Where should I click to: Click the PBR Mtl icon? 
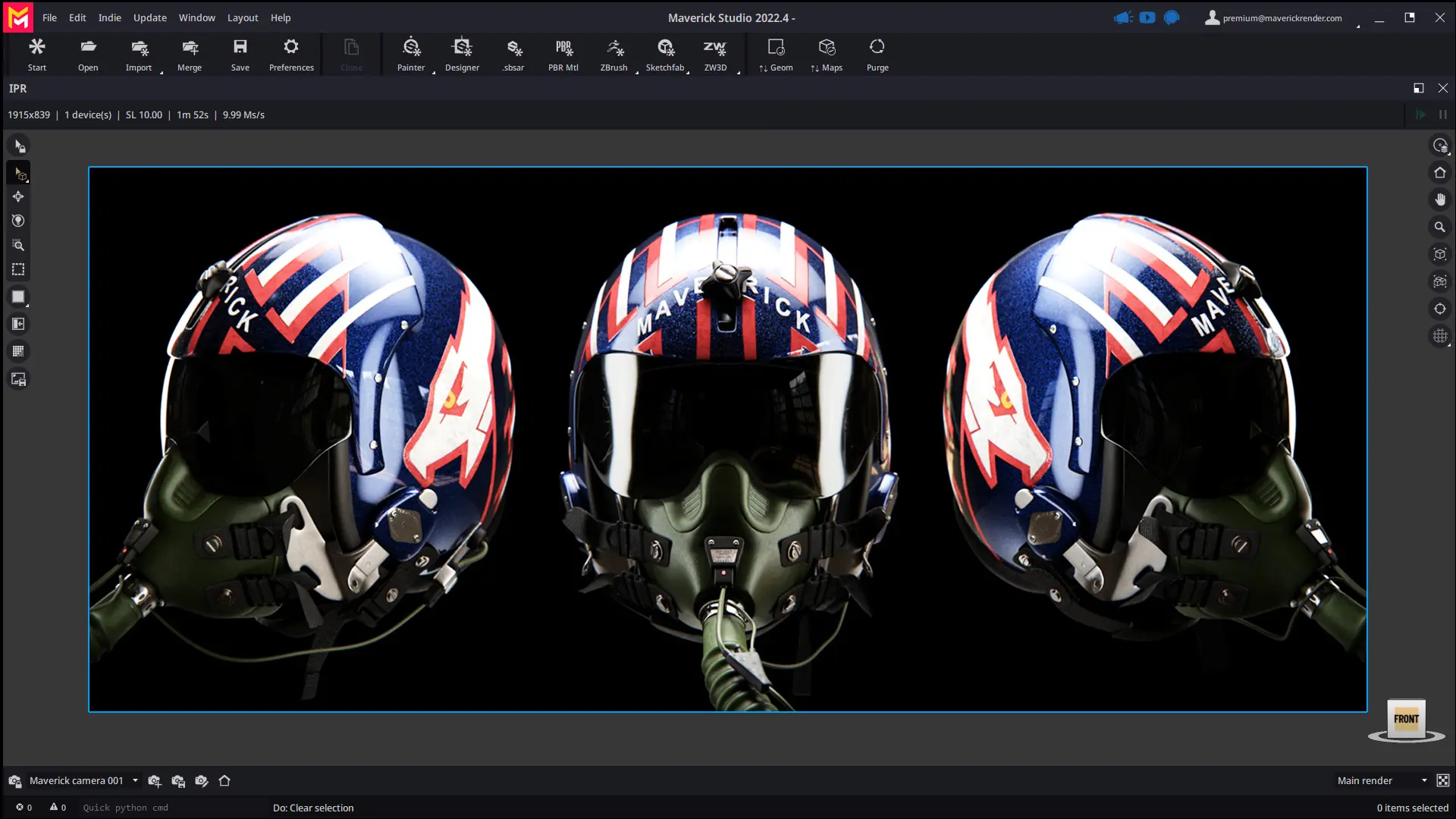click(x=563, y=54)
